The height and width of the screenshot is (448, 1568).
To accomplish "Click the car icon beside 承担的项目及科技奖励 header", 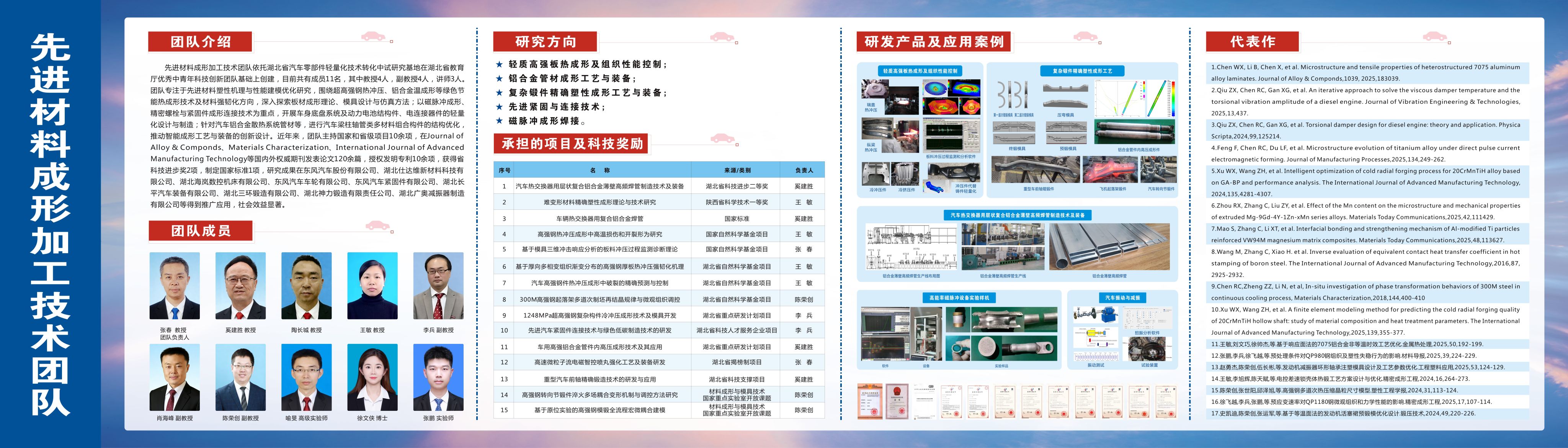I will click(x=722, y=139).
